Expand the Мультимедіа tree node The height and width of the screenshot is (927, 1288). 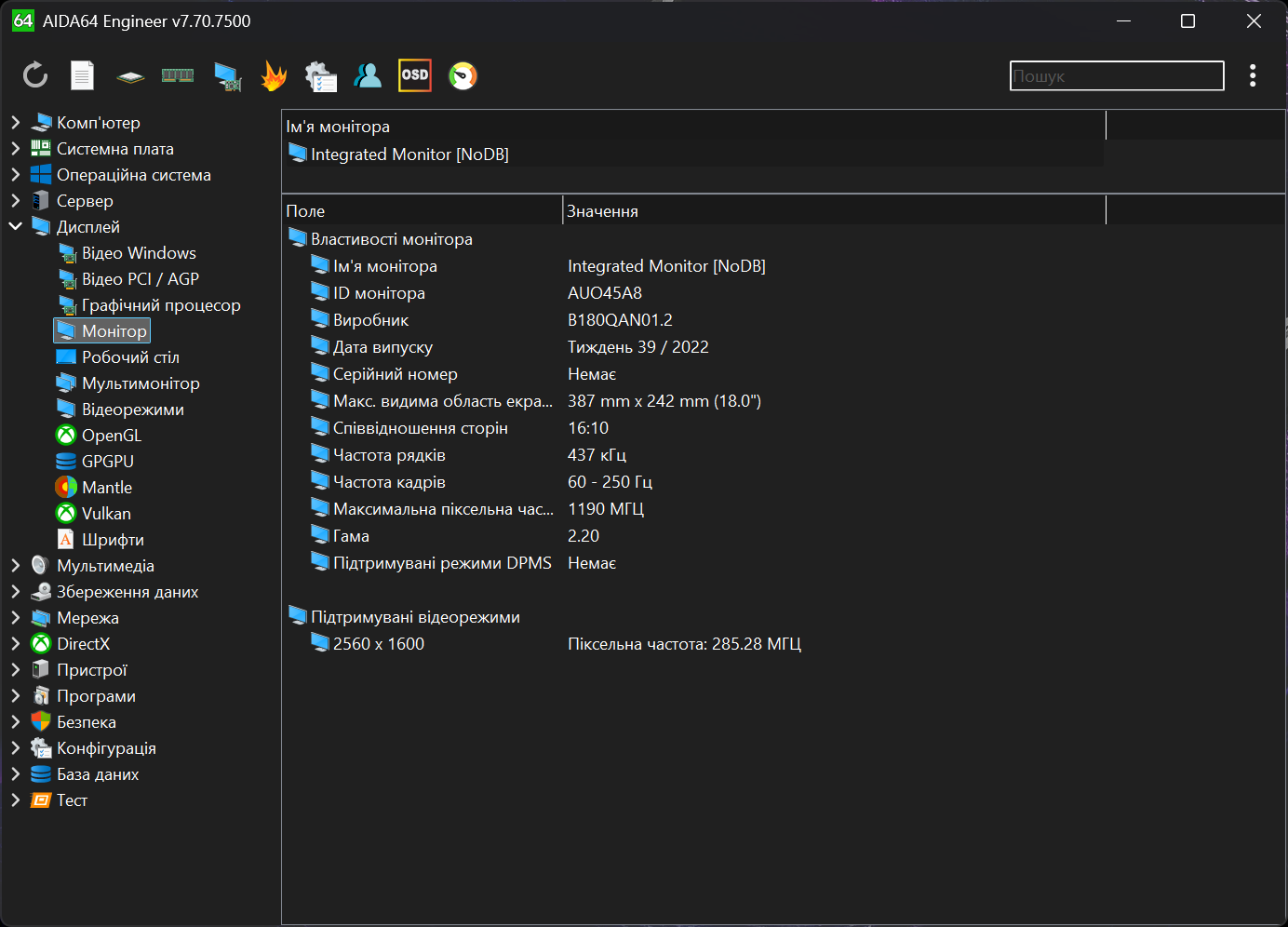click(x=16, y=565)
